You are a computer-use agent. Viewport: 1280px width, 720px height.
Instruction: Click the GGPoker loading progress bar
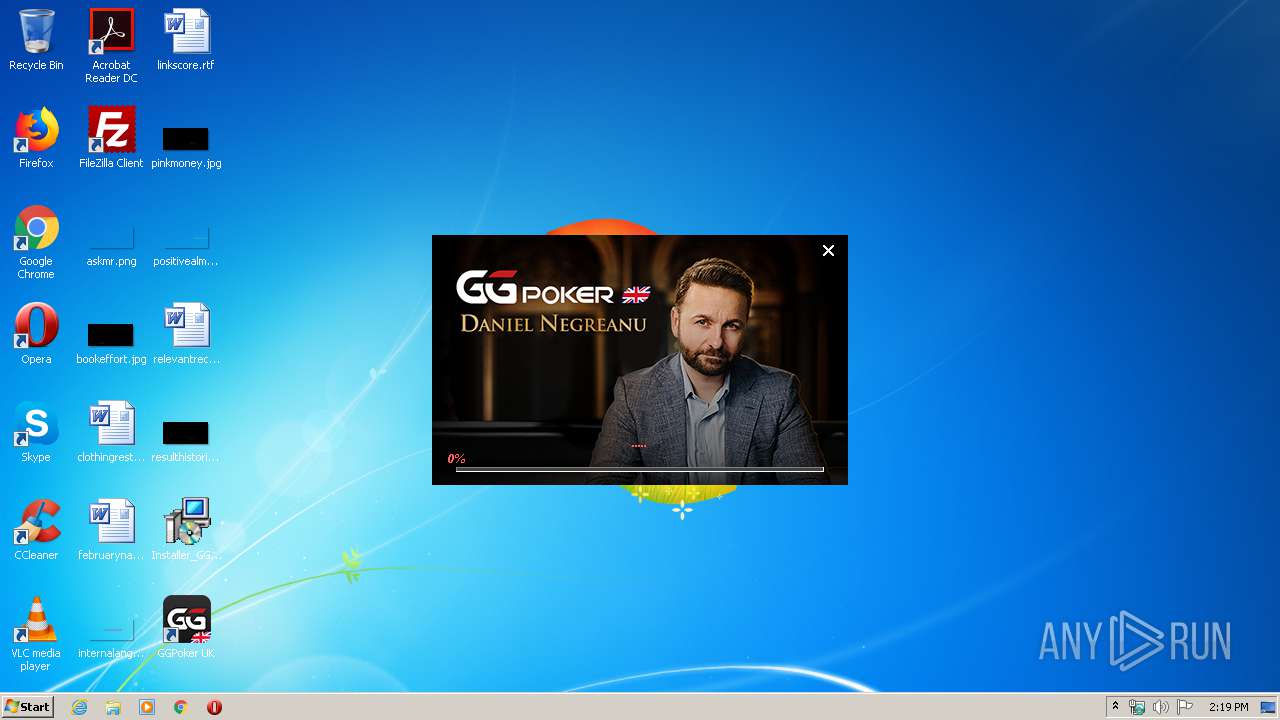(640, 469)
